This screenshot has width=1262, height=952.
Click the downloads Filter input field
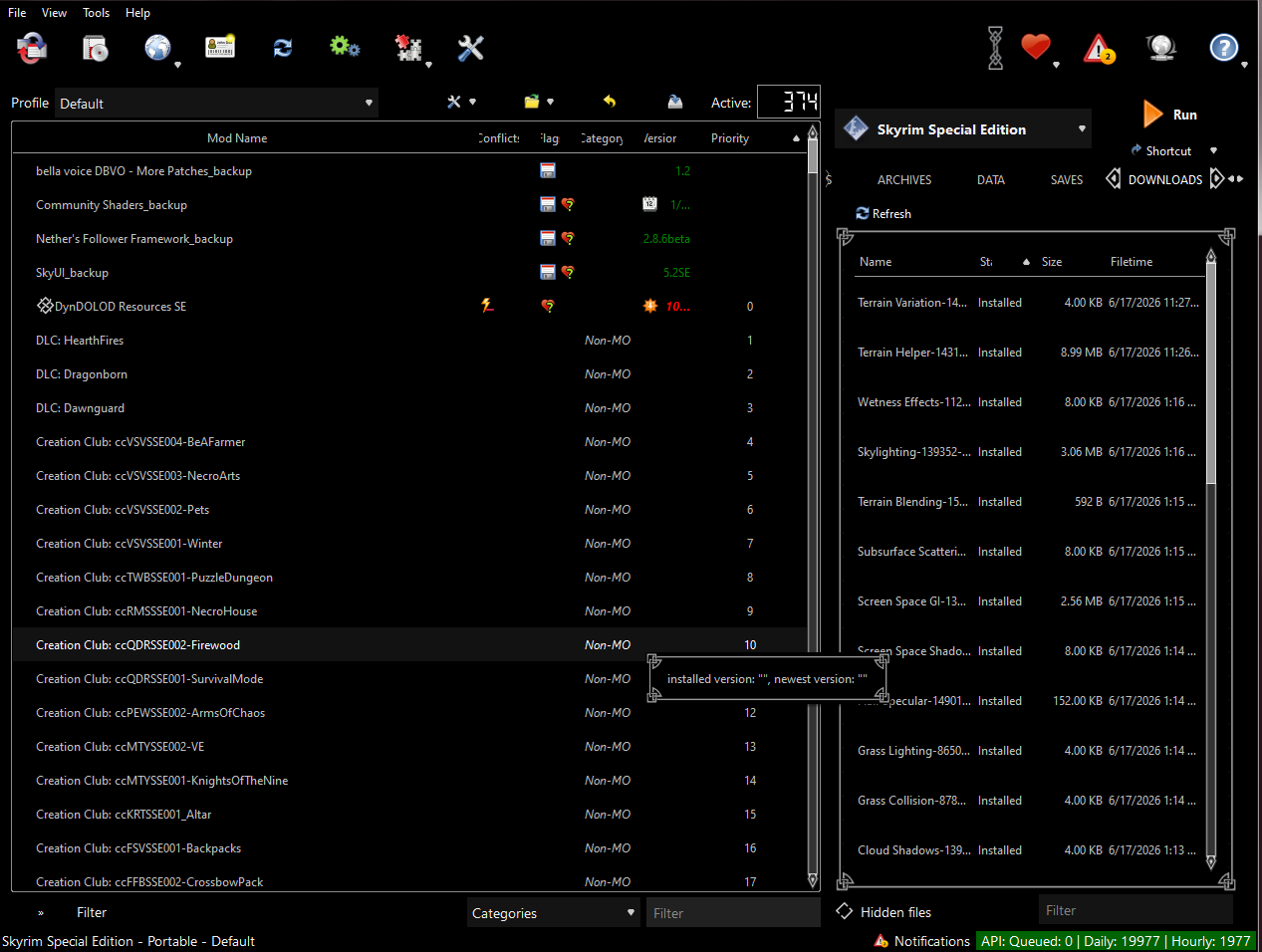coord(1136,910)
